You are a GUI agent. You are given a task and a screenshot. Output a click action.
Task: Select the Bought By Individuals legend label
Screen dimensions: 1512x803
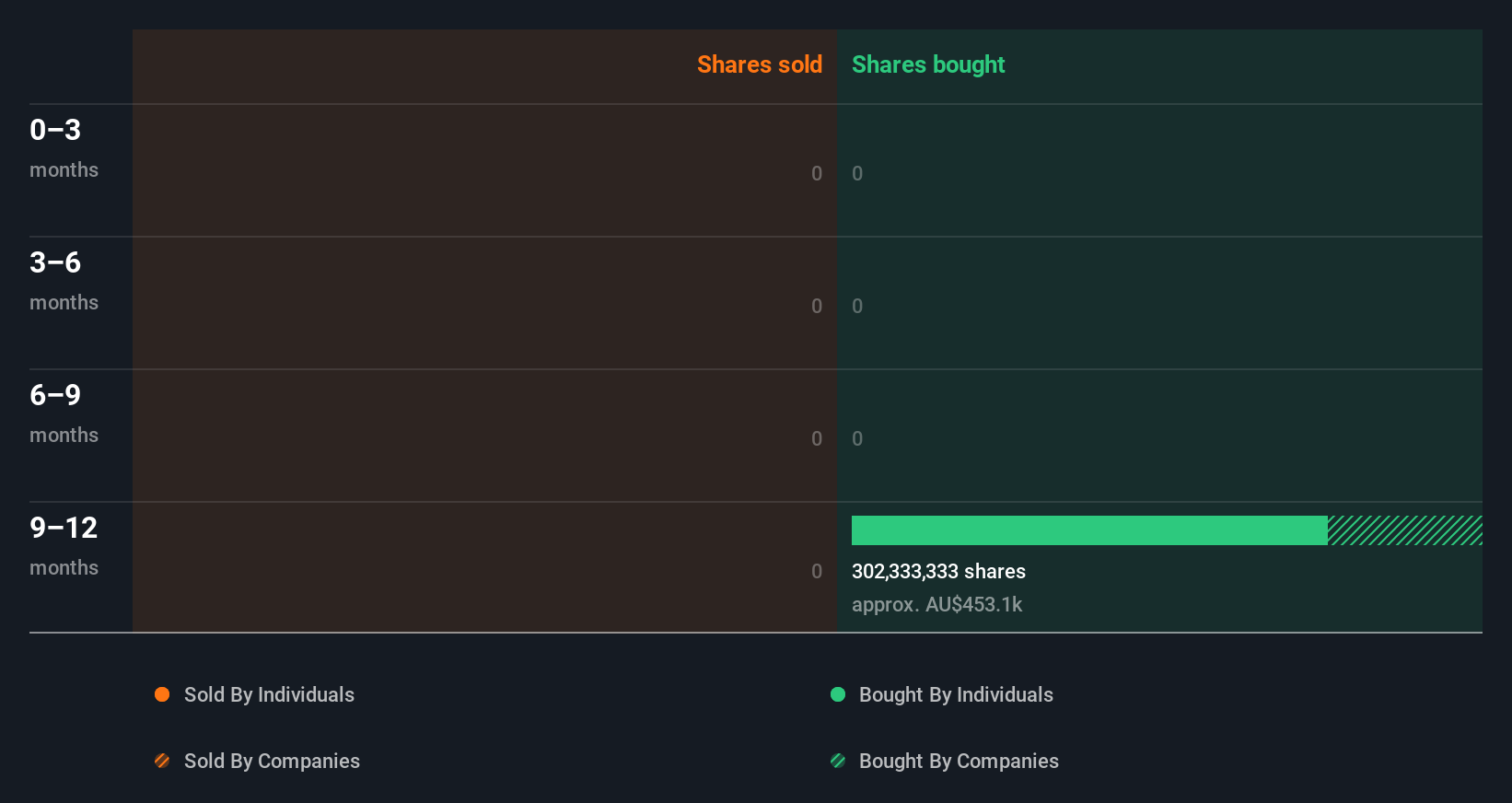click(x=956, y=694)
